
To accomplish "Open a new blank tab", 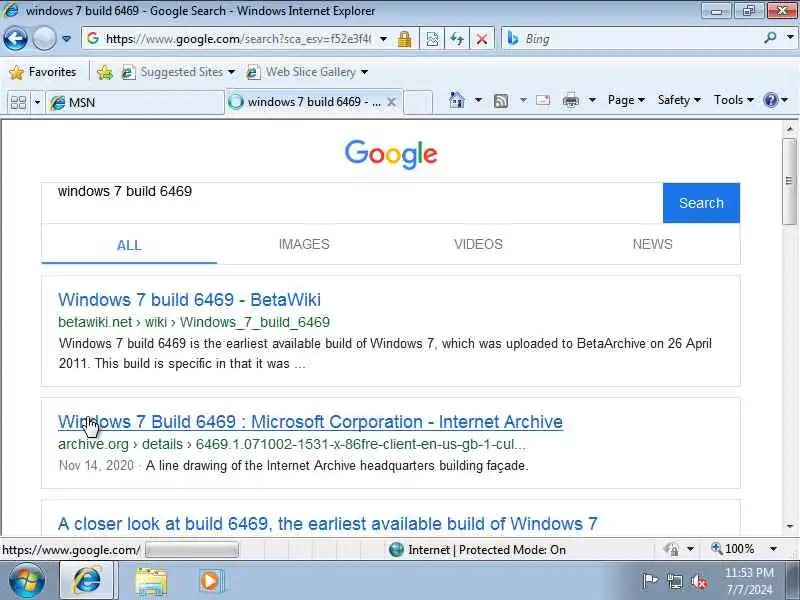I will click(418, 103).
